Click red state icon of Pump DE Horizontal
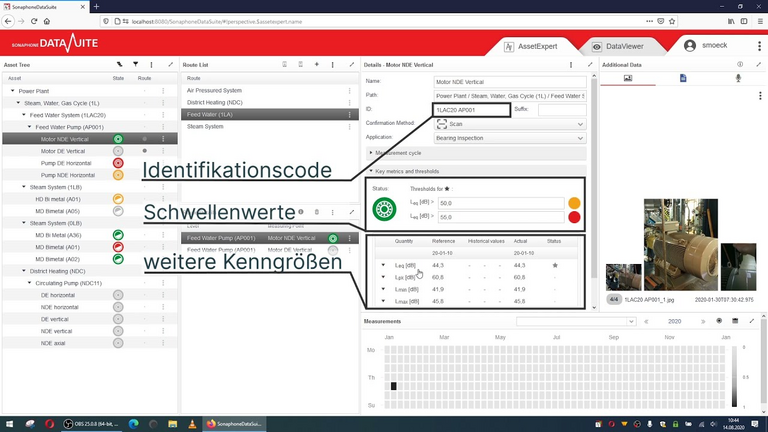 click(x=118, y=163)
